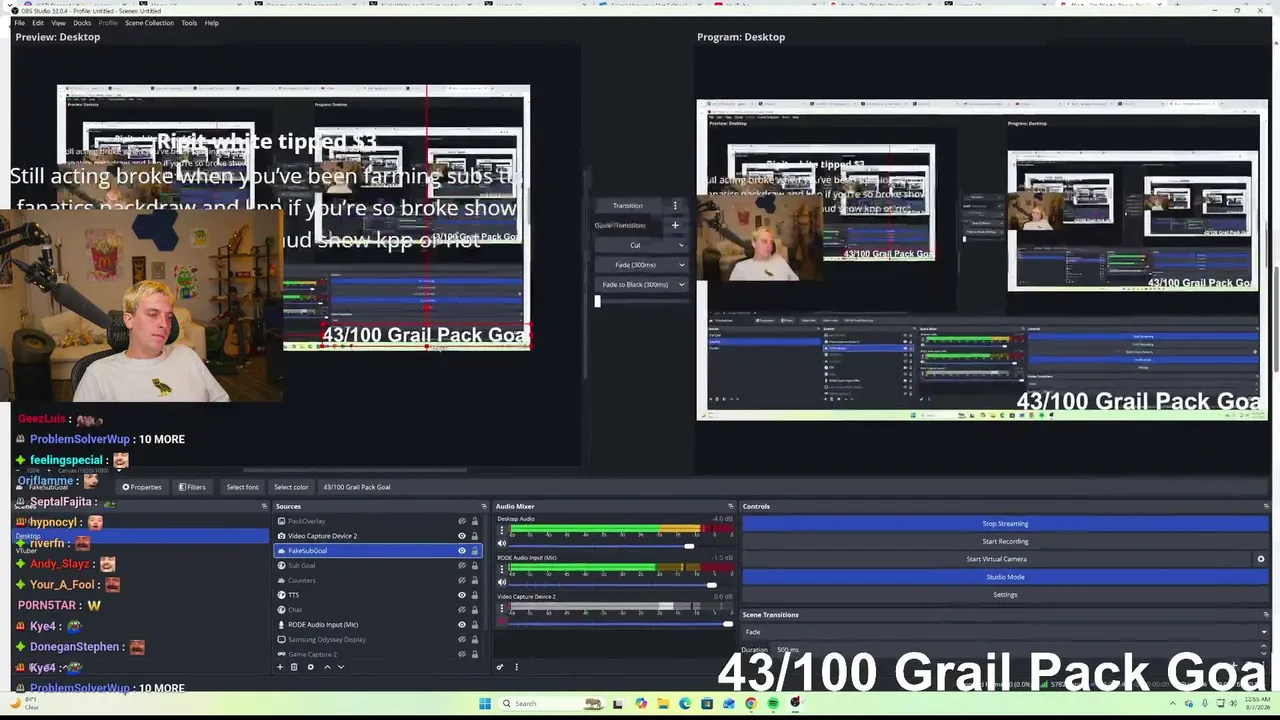The height and width of the screenshot is (720, 1280).
Task: Toggle the Studio Mode button
Action: (x=1005, y=577)
